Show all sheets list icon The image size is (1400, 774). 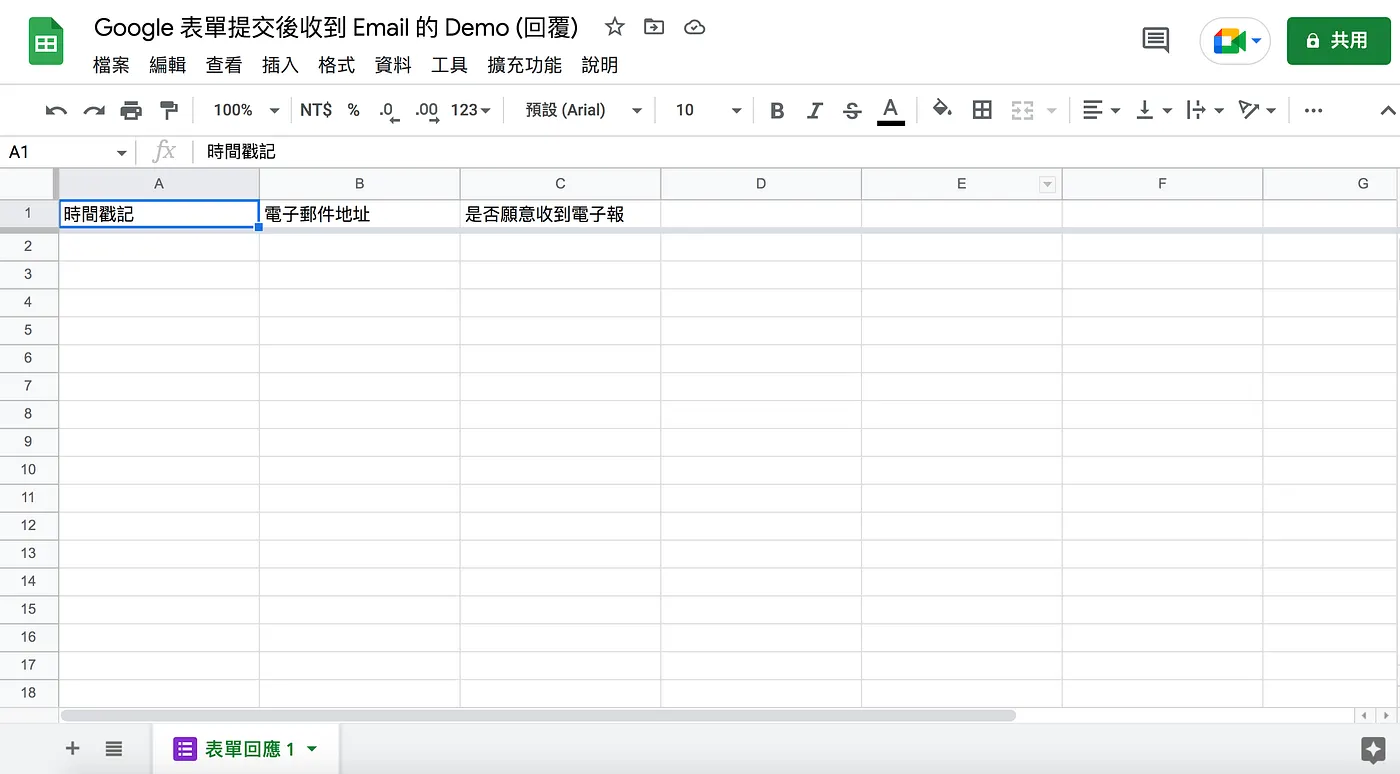pos(114,748)
